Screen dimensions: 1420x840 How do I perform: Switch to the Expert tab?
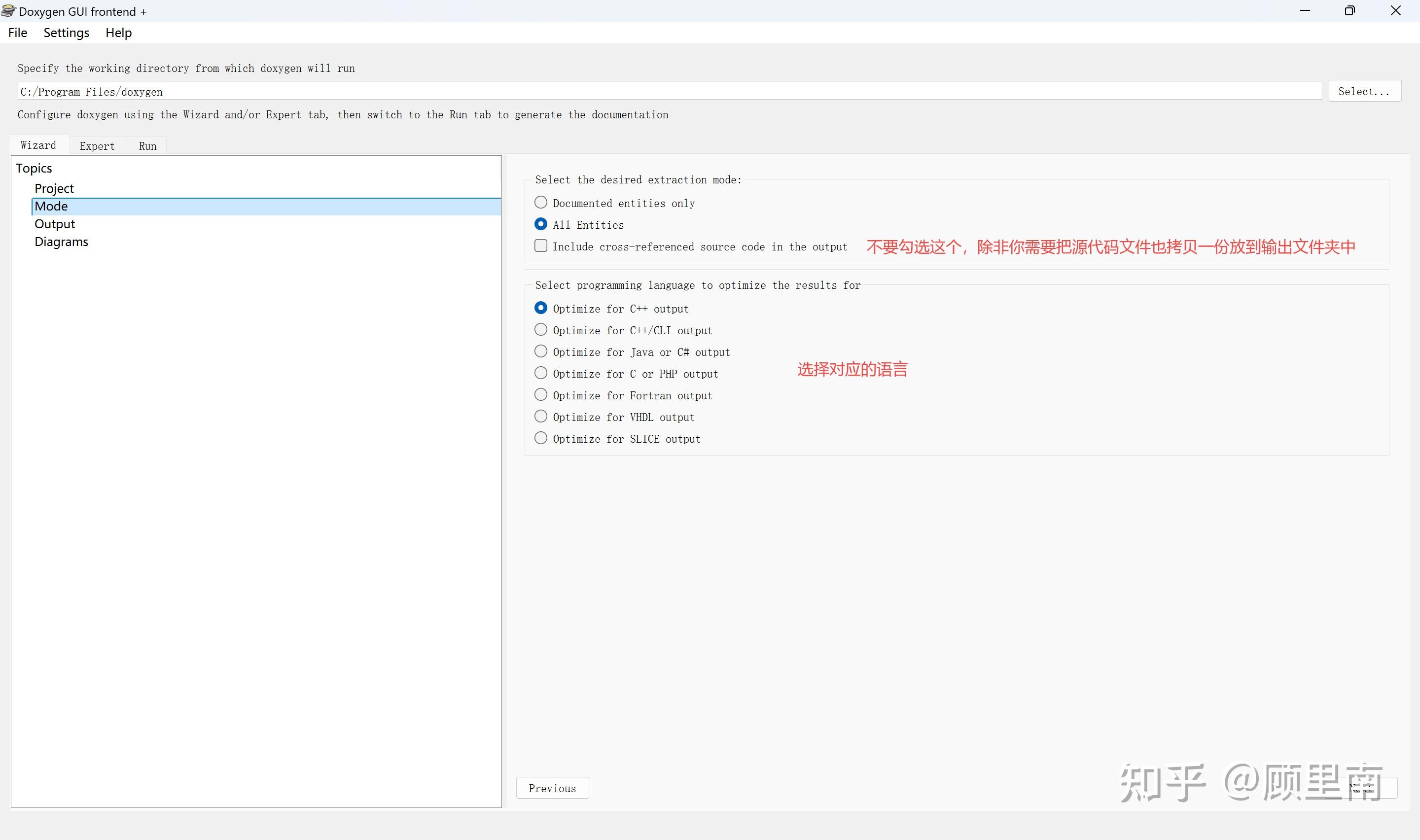tap(97, 146)
